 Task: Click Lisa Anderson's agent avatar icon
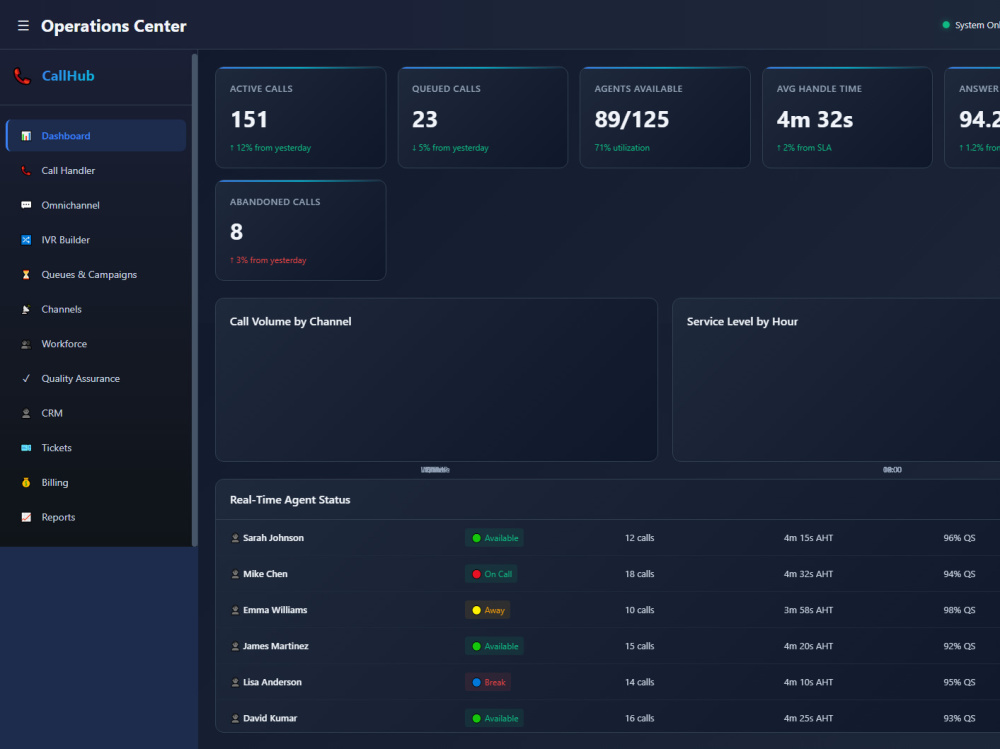pos(235,682)
